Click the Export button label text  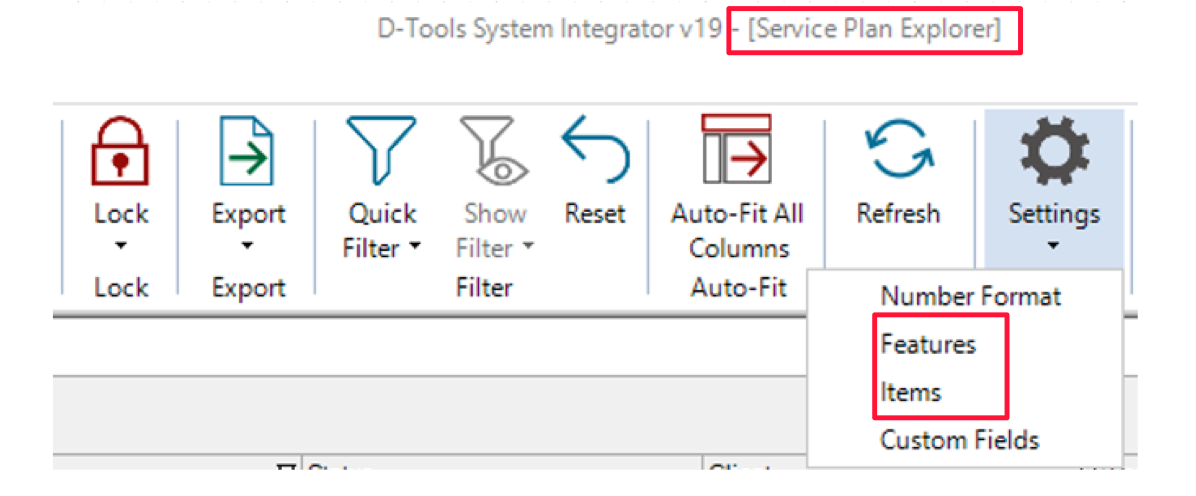point(249,214)
